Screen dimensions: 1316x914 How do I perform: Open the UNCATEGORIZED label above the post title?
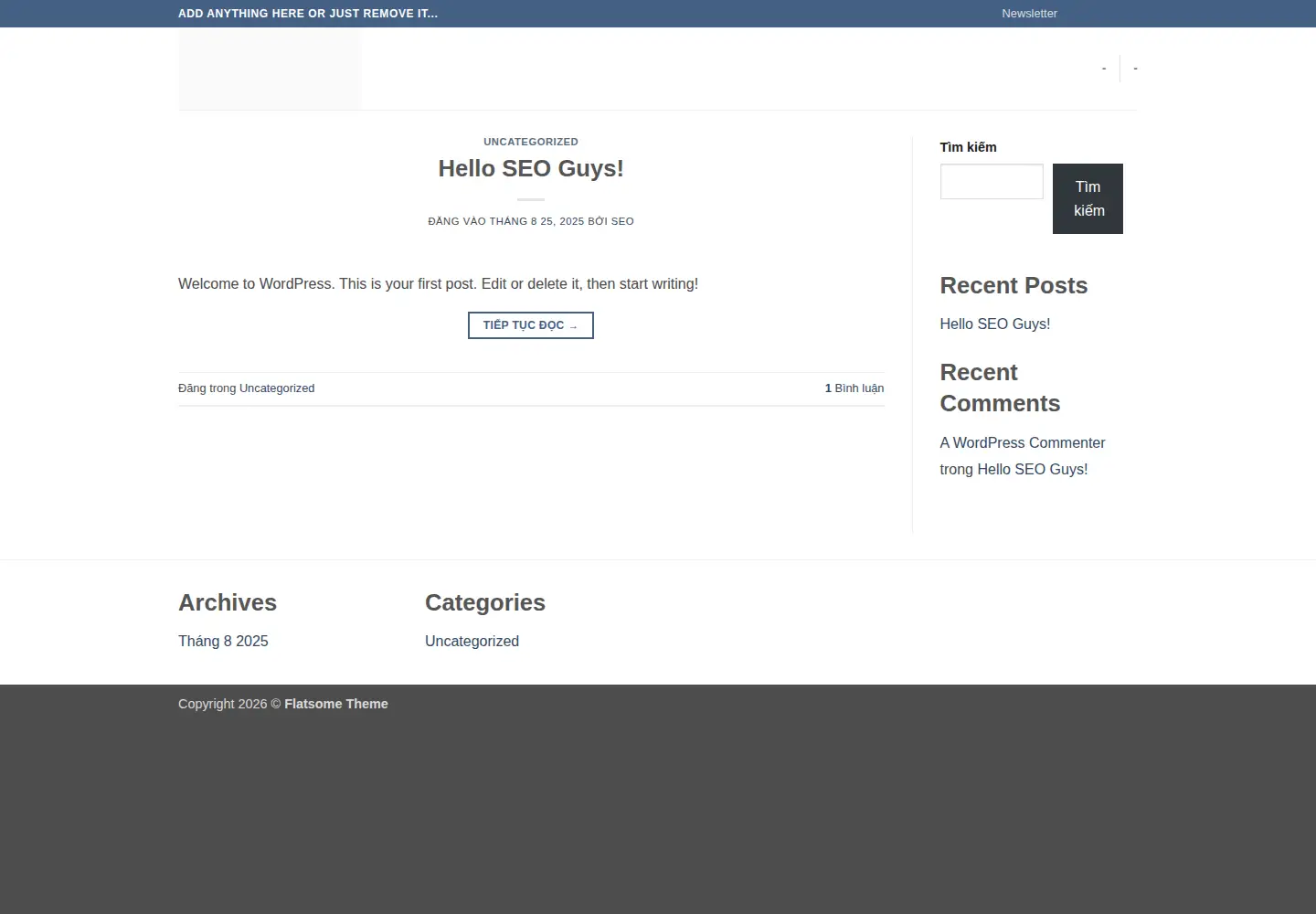pos(531,142)
